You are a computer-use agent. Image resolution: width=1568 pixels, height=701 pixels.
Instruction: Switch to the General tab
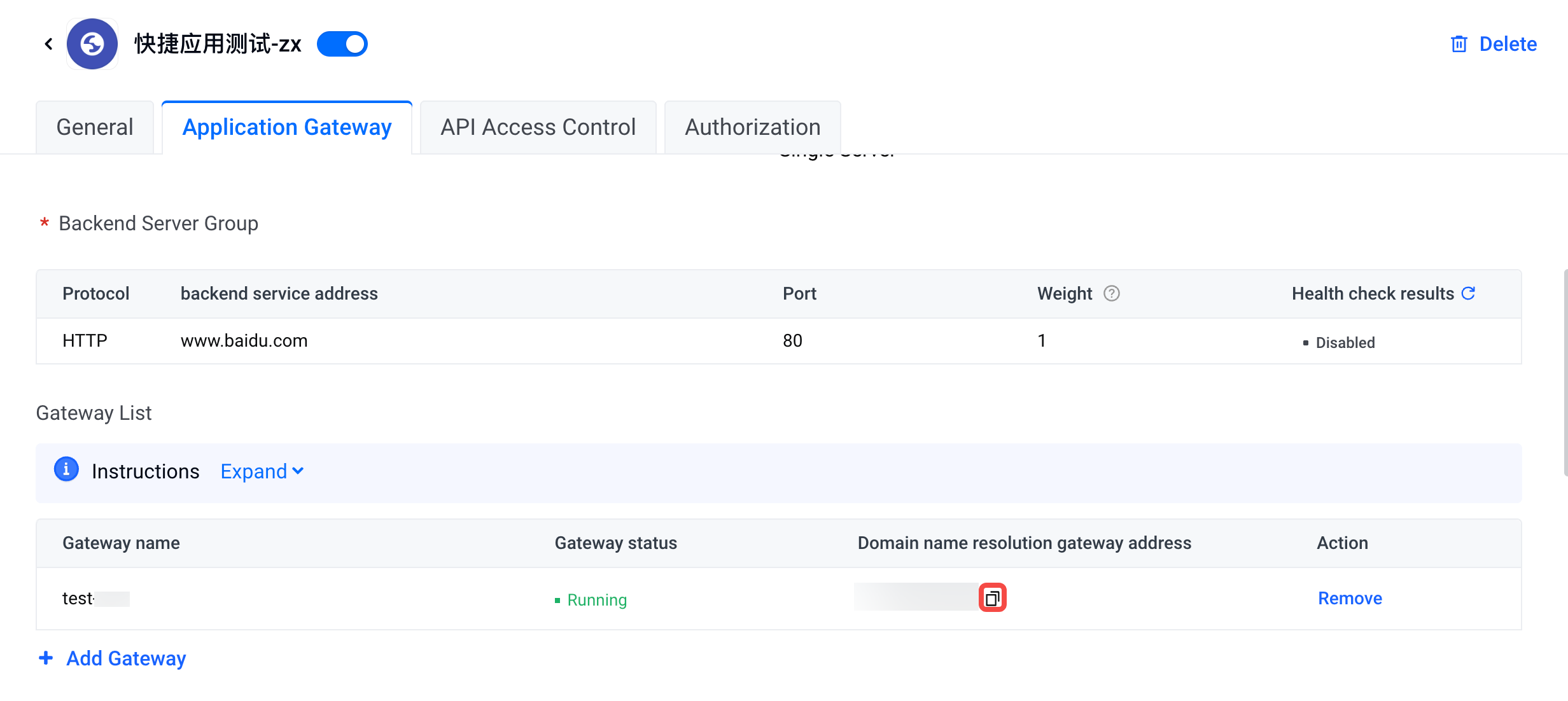(x=95, y=127)
